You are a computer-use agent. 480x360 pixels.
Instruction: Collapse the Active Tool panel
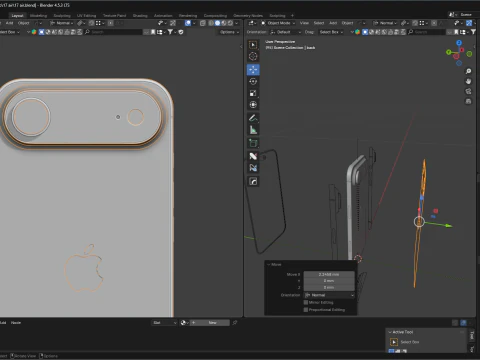coord(390,332)
